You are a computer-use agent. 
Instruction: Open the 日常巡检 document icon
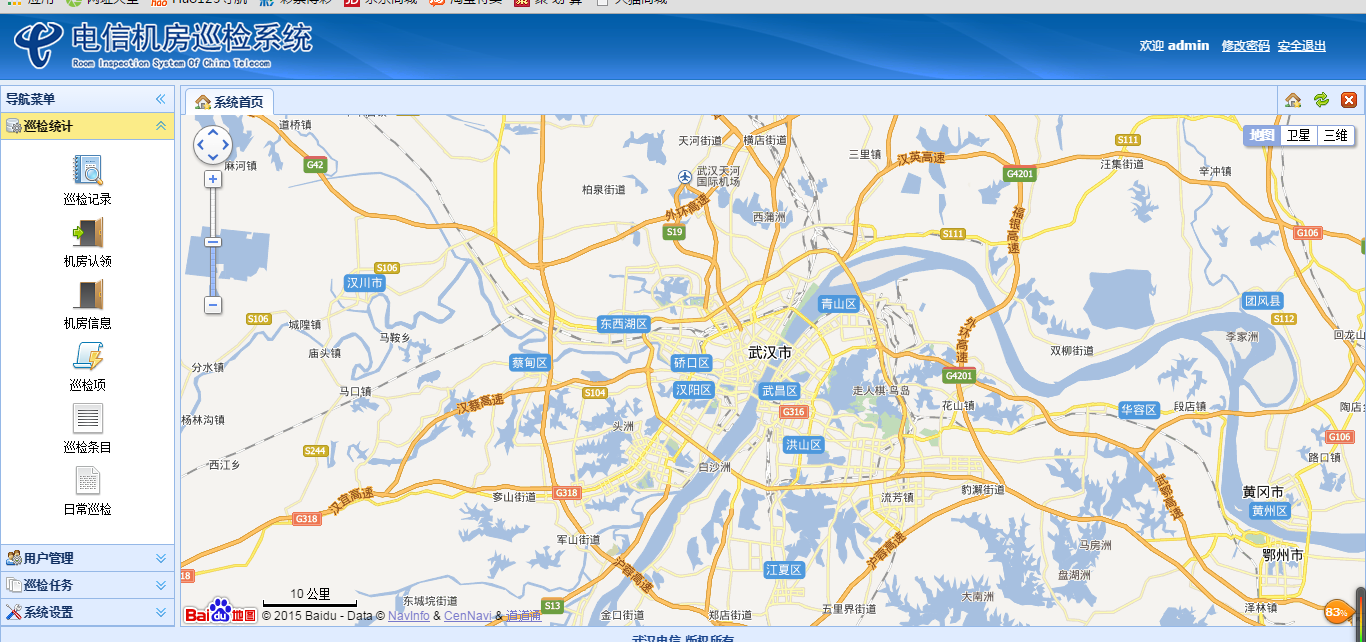(88, 480)
